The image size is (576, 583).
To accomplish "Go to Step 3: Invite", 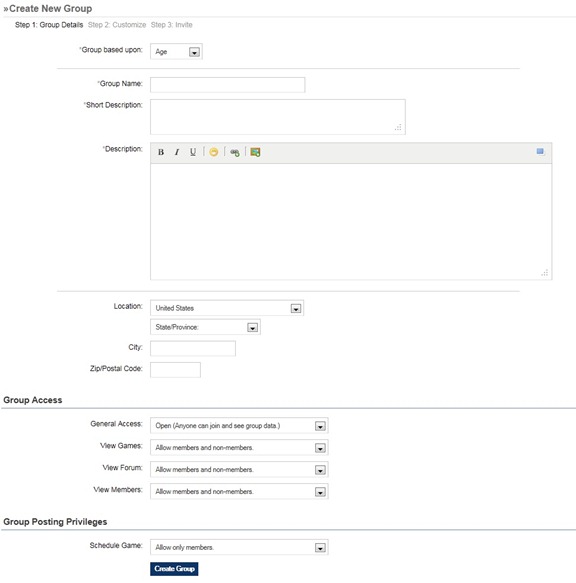I will pyautogui.click(x=171, y=25).
